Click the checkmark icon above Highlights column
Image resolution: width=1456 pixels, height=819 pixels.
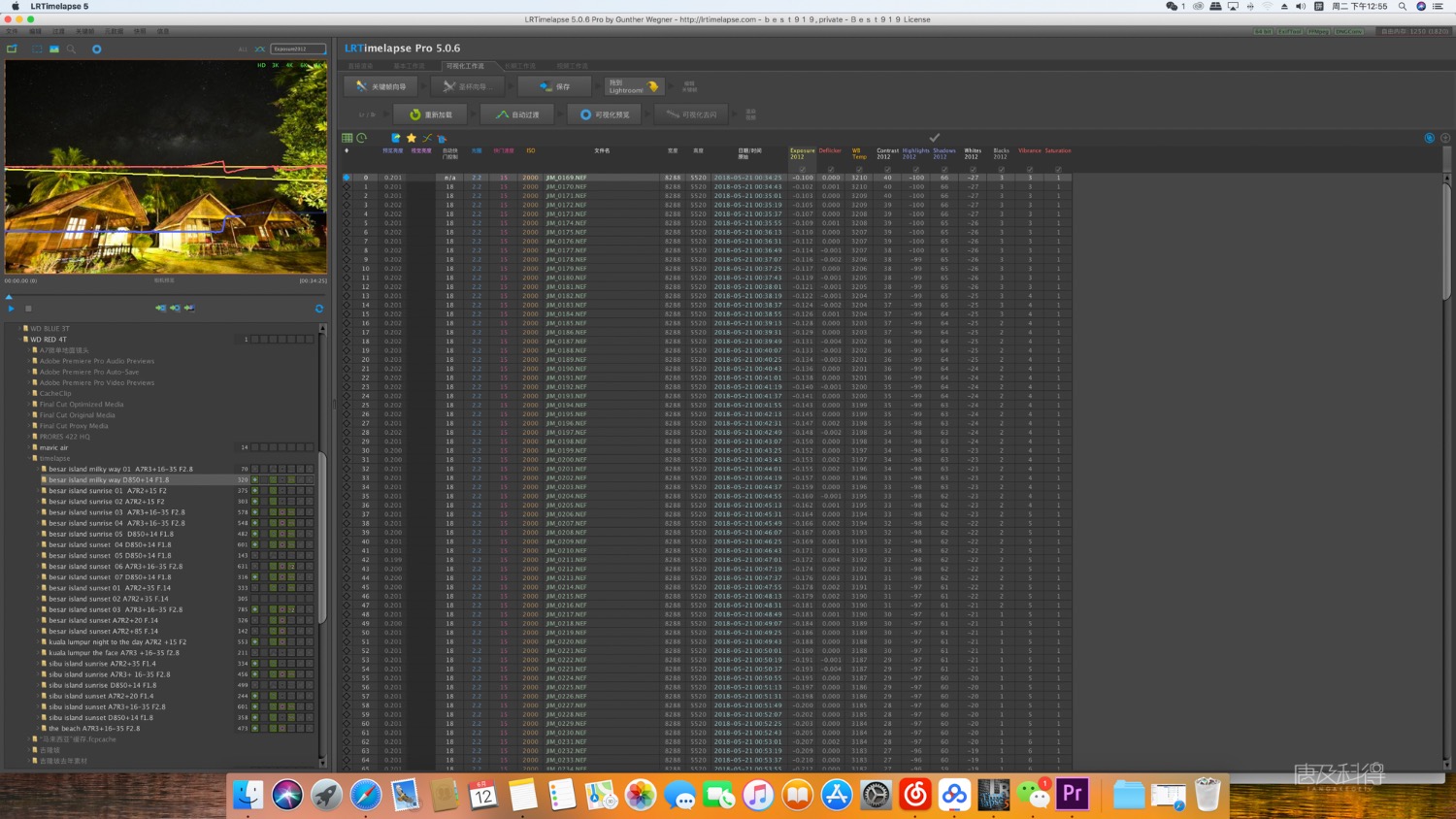click(934, 138)
